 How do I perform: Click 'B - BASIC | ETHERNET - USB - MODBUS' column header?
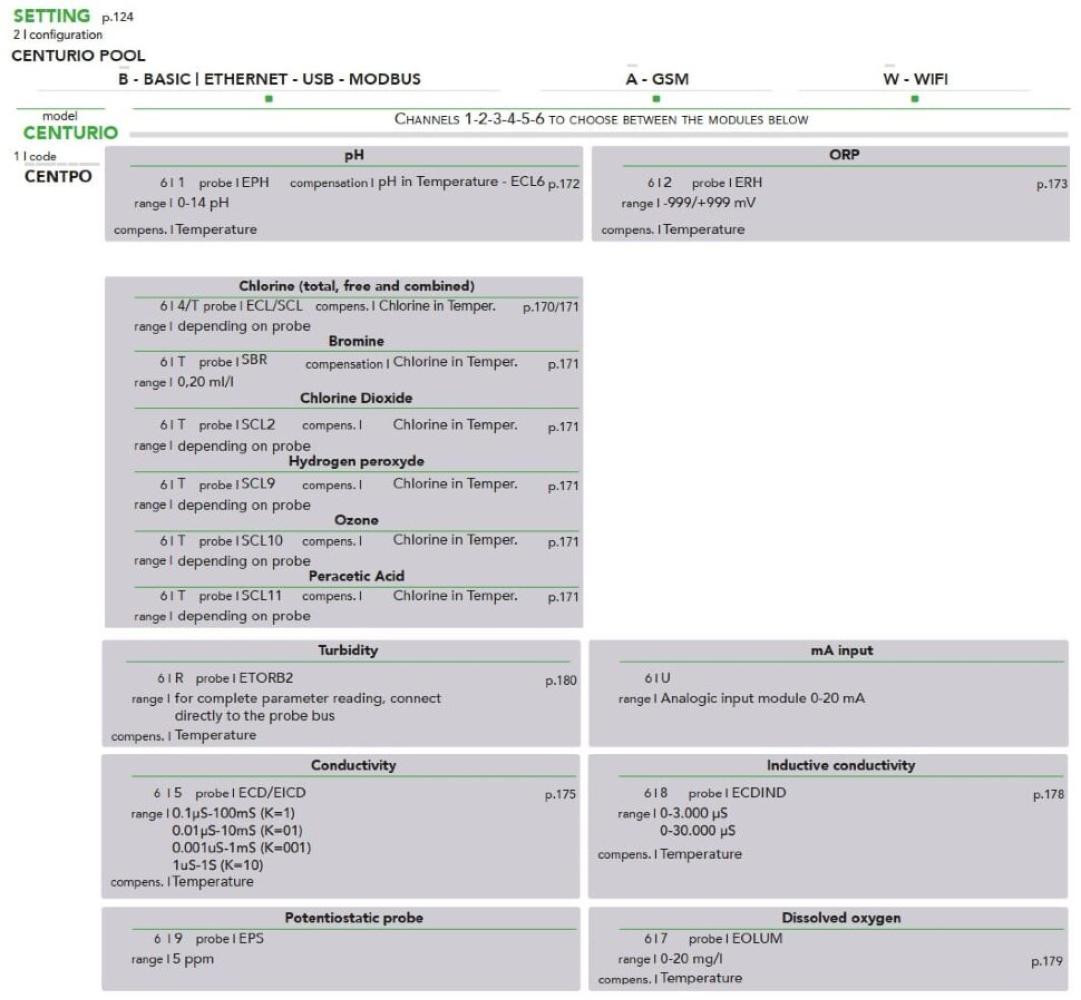click(270, 79)
